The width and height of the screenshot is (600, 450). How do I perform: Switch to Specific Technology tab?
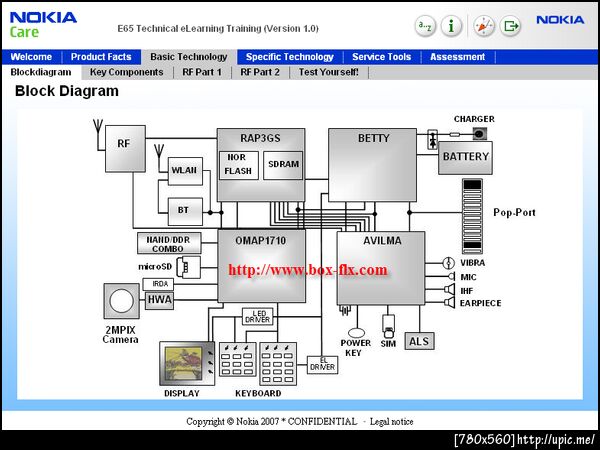[x=290, y=57]
